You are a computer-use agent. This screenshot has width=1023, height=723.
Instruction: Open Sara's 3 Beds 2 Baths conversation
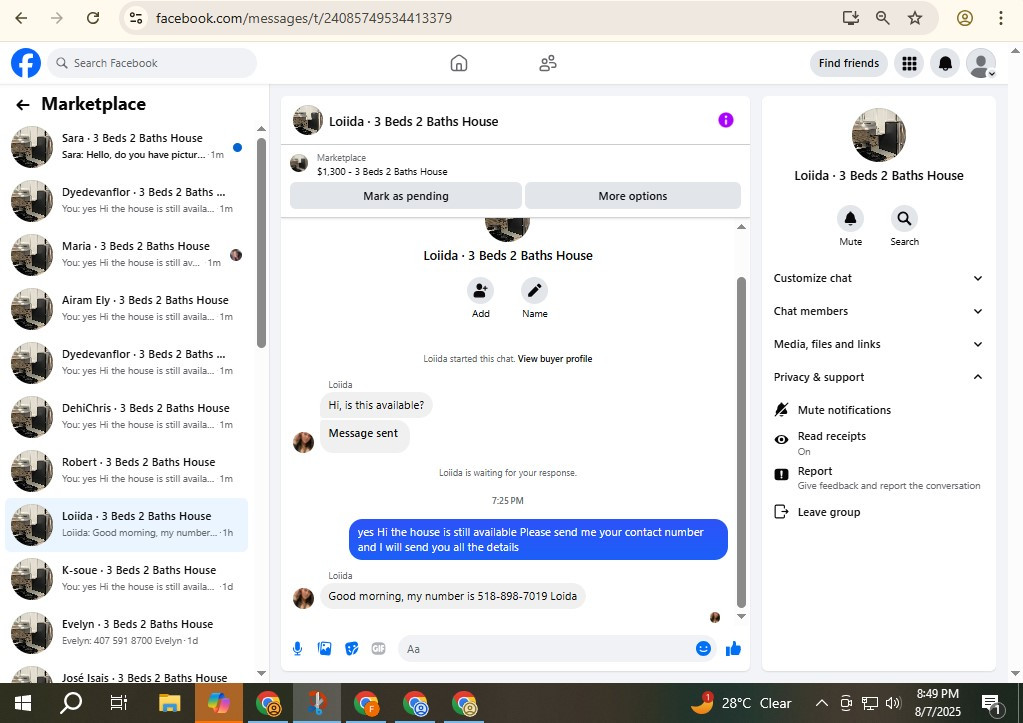point(127,146)
